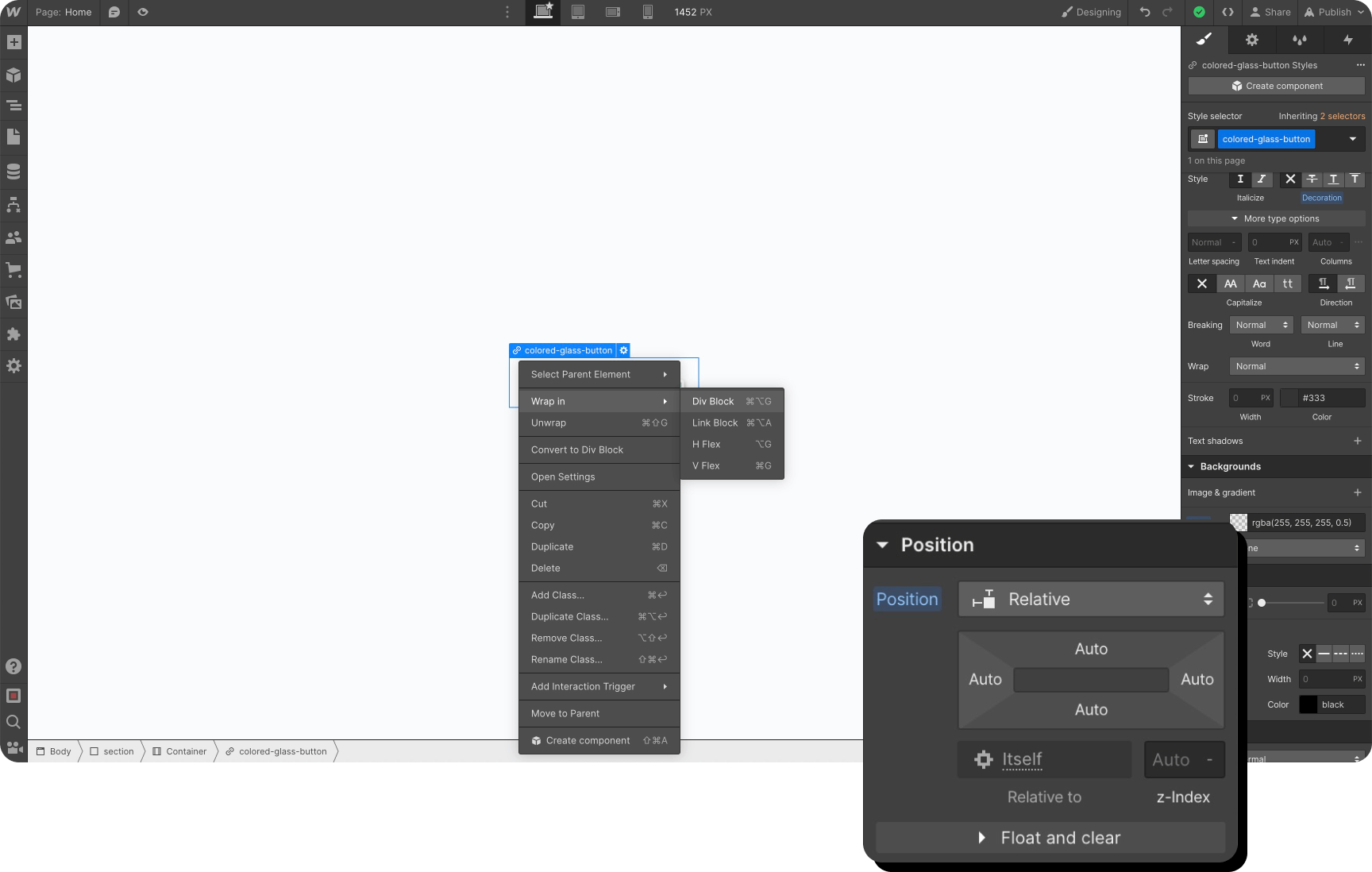
Task: Open the Assets panel
Action: 13,302
